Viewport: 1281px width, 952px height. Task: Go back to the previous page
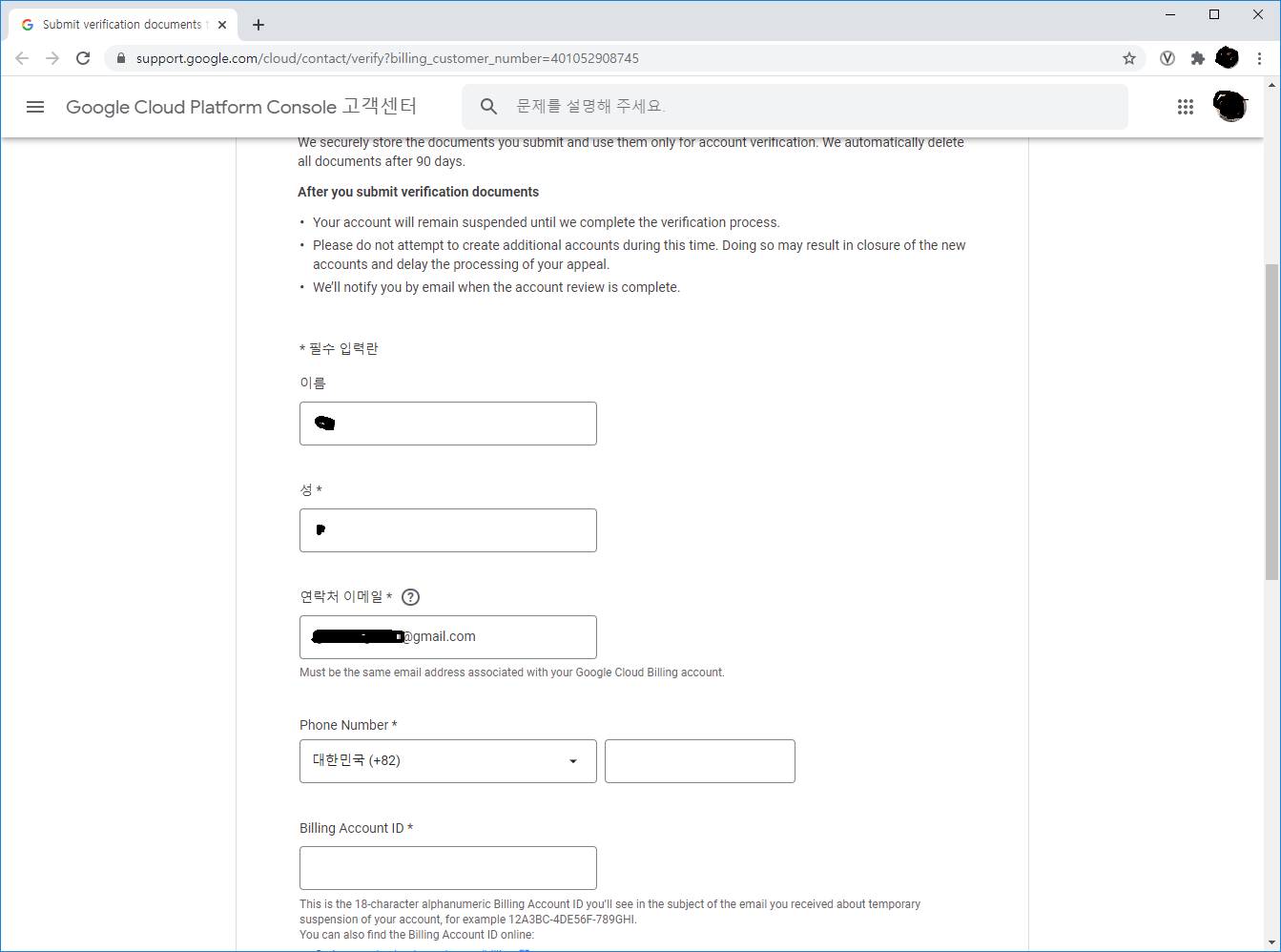point(22,58)
